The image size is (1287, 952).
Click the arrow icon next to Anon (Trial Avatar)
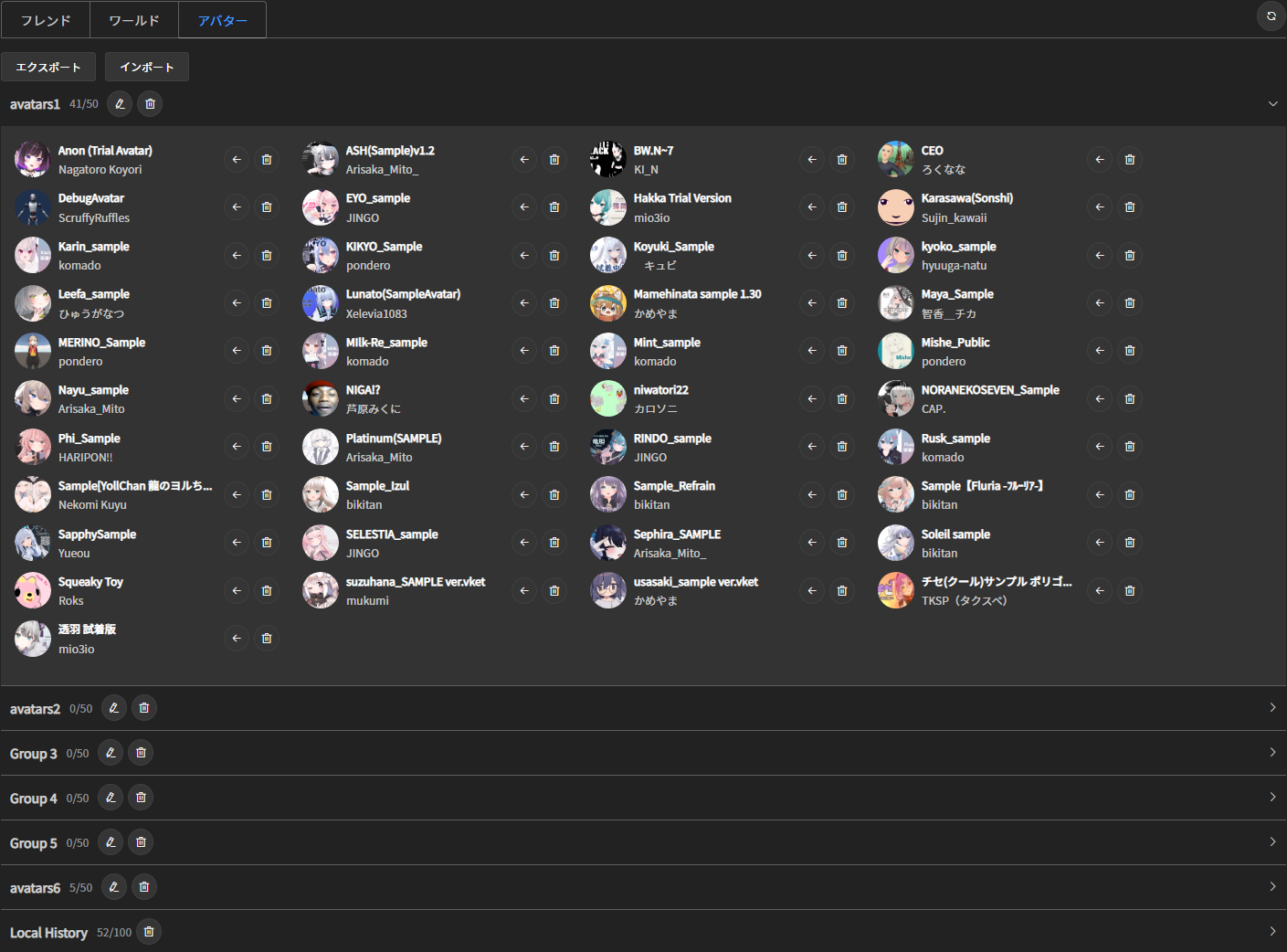(x=237, y=160)
